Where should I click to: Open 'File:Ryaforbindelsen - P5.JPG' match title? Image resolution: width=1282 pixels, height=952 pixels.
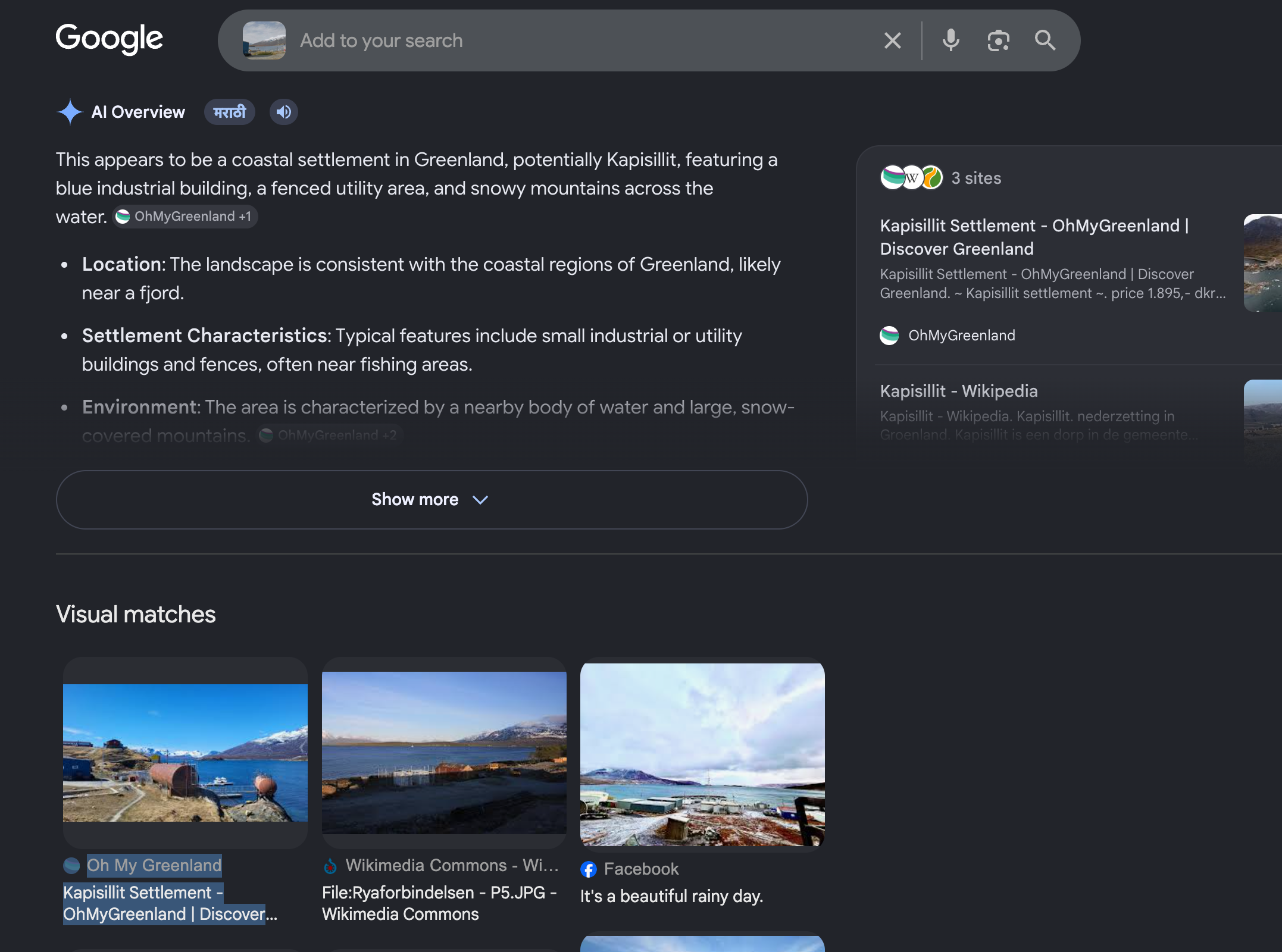(439, 903)
